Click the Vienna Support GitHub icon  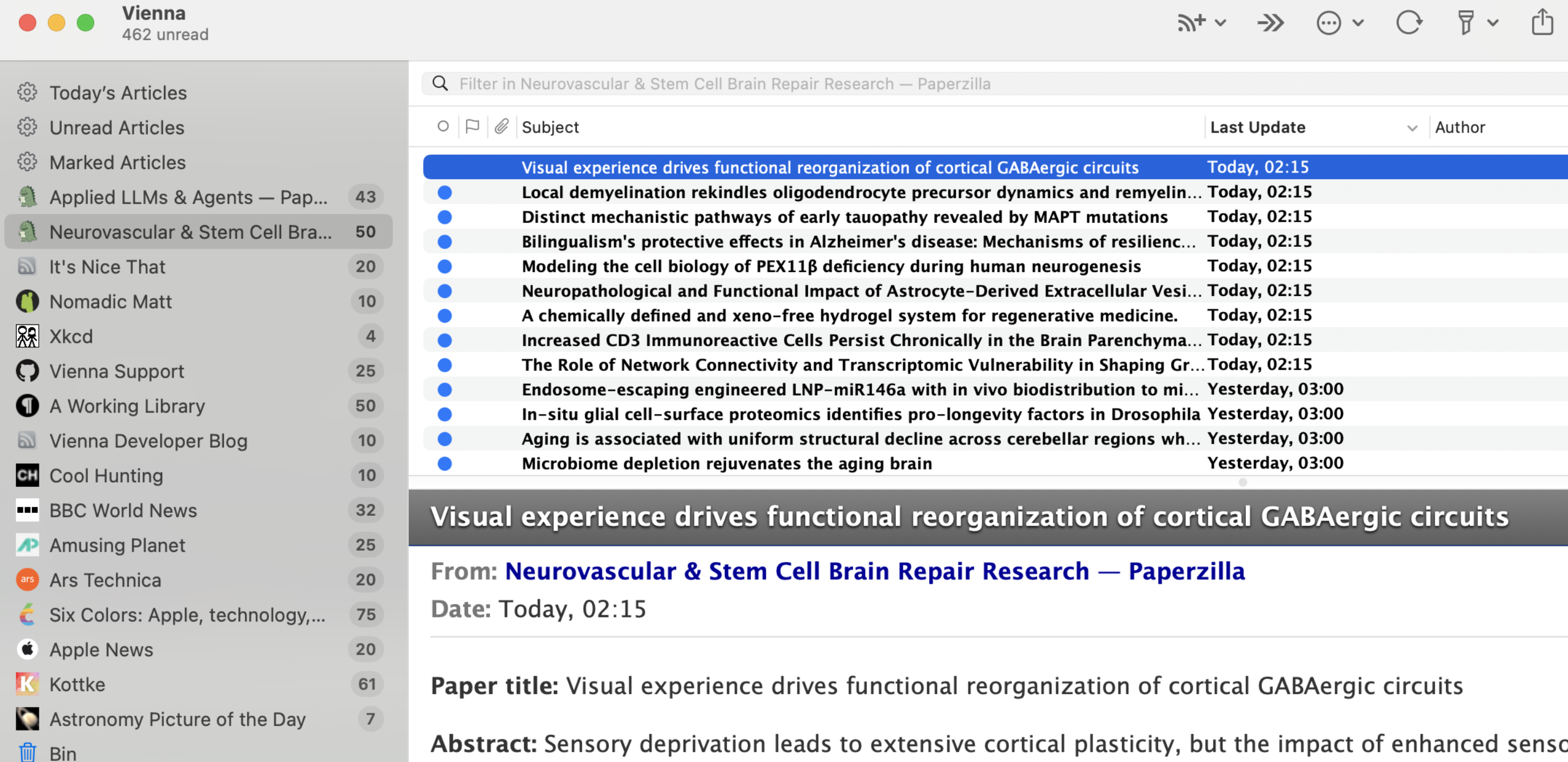(x=27, y=371)
